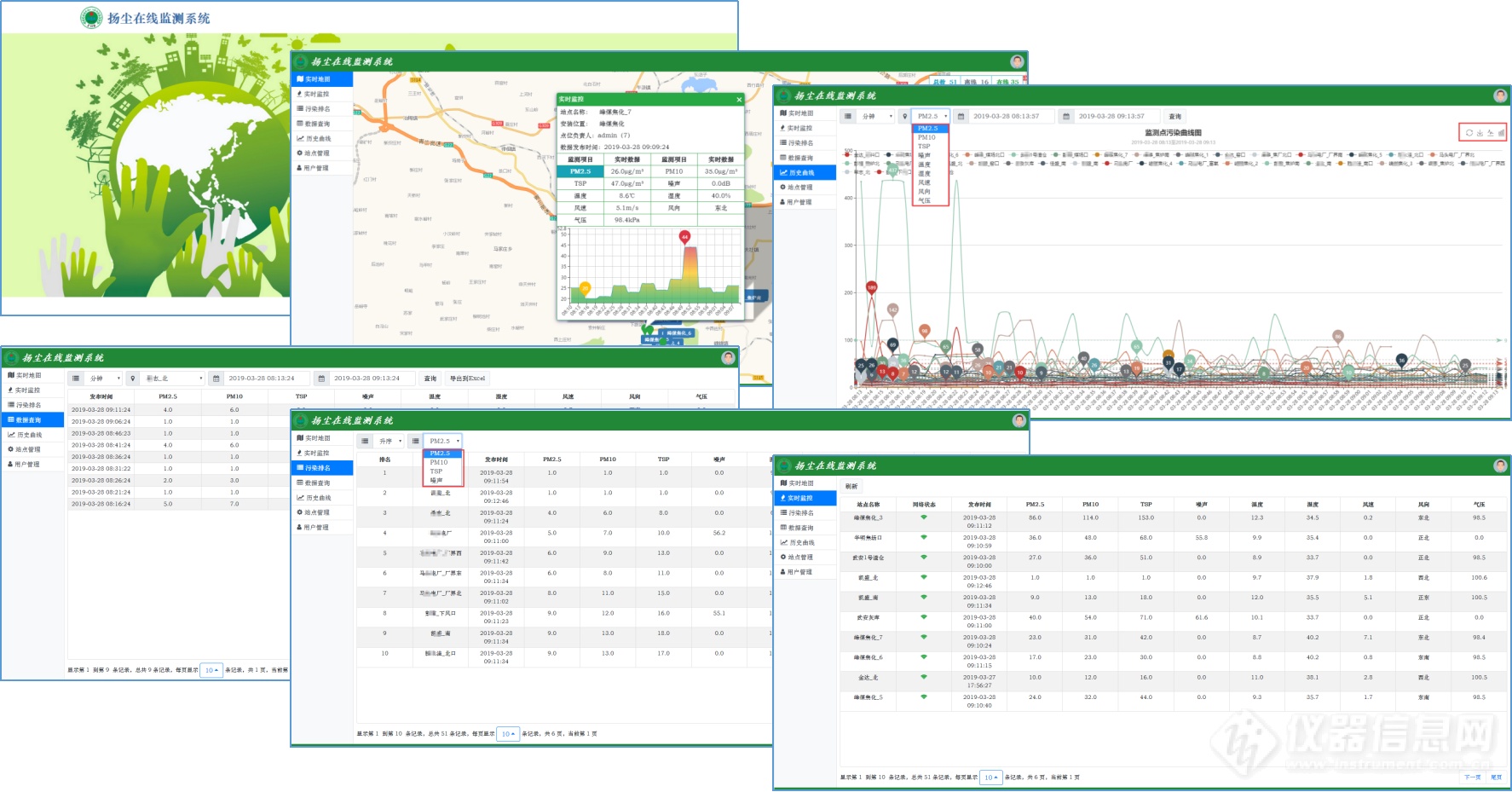Click the refresh icon in the chart toolbox

(1469, 132)
